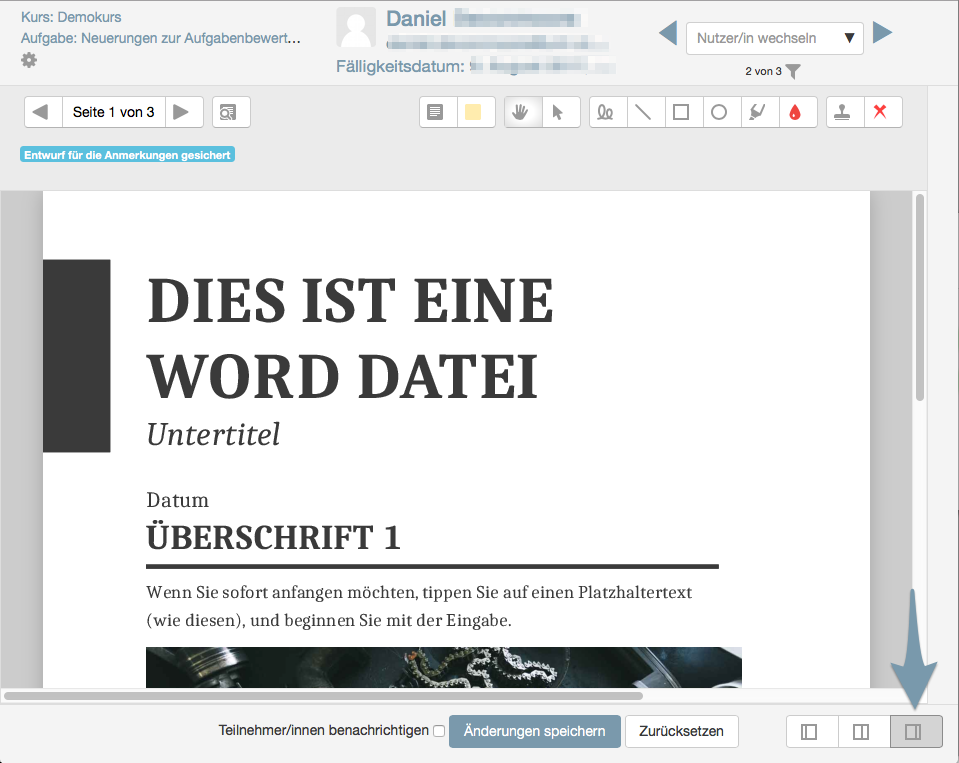
Task: Activate the hand drag tool
Action: click(521, 112)
